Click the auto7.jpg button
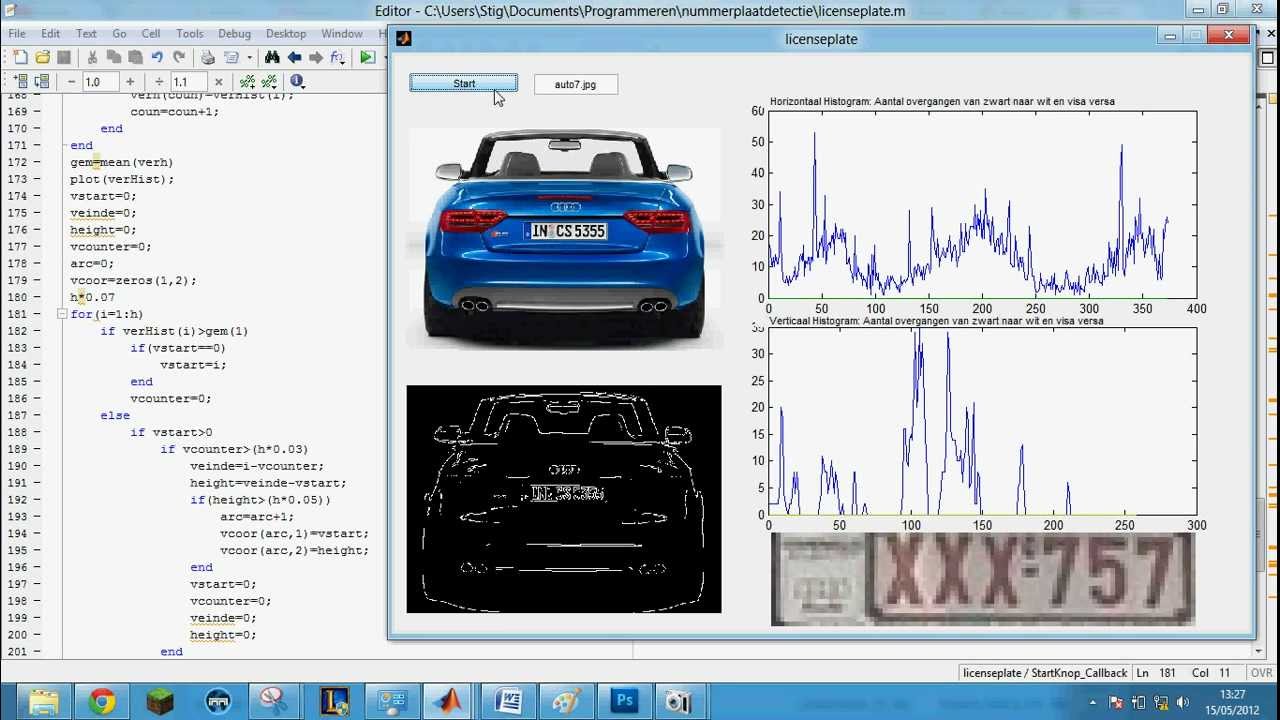Viewport: 1280px width, 720px height. 575,84
